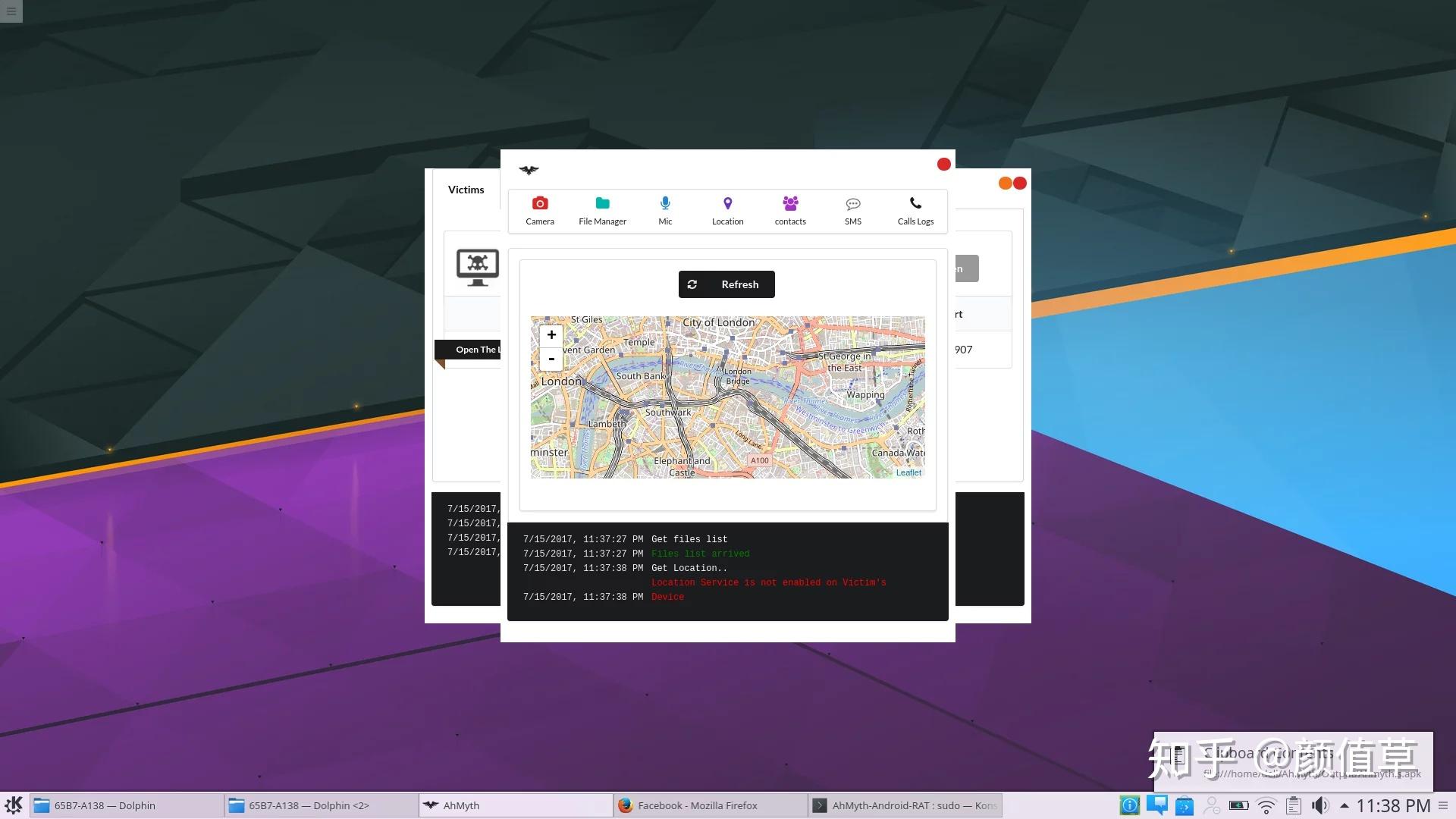
Task: Click the volume speaker tray icon
Action: [1320, 805]
